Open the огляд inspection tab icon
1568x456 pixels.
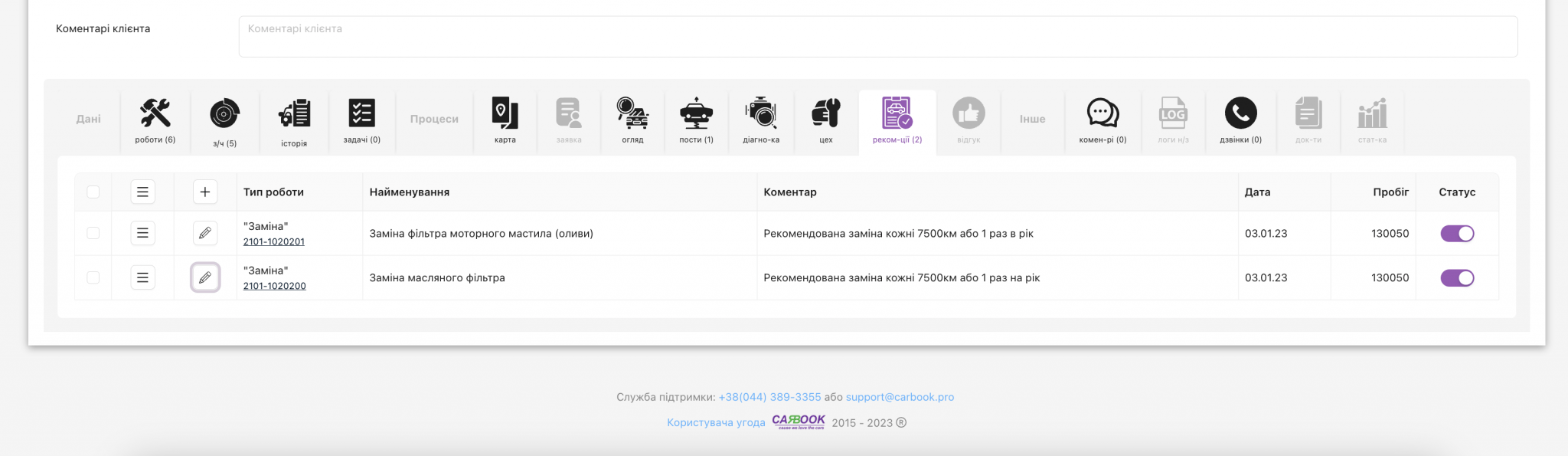pos(632,120)
